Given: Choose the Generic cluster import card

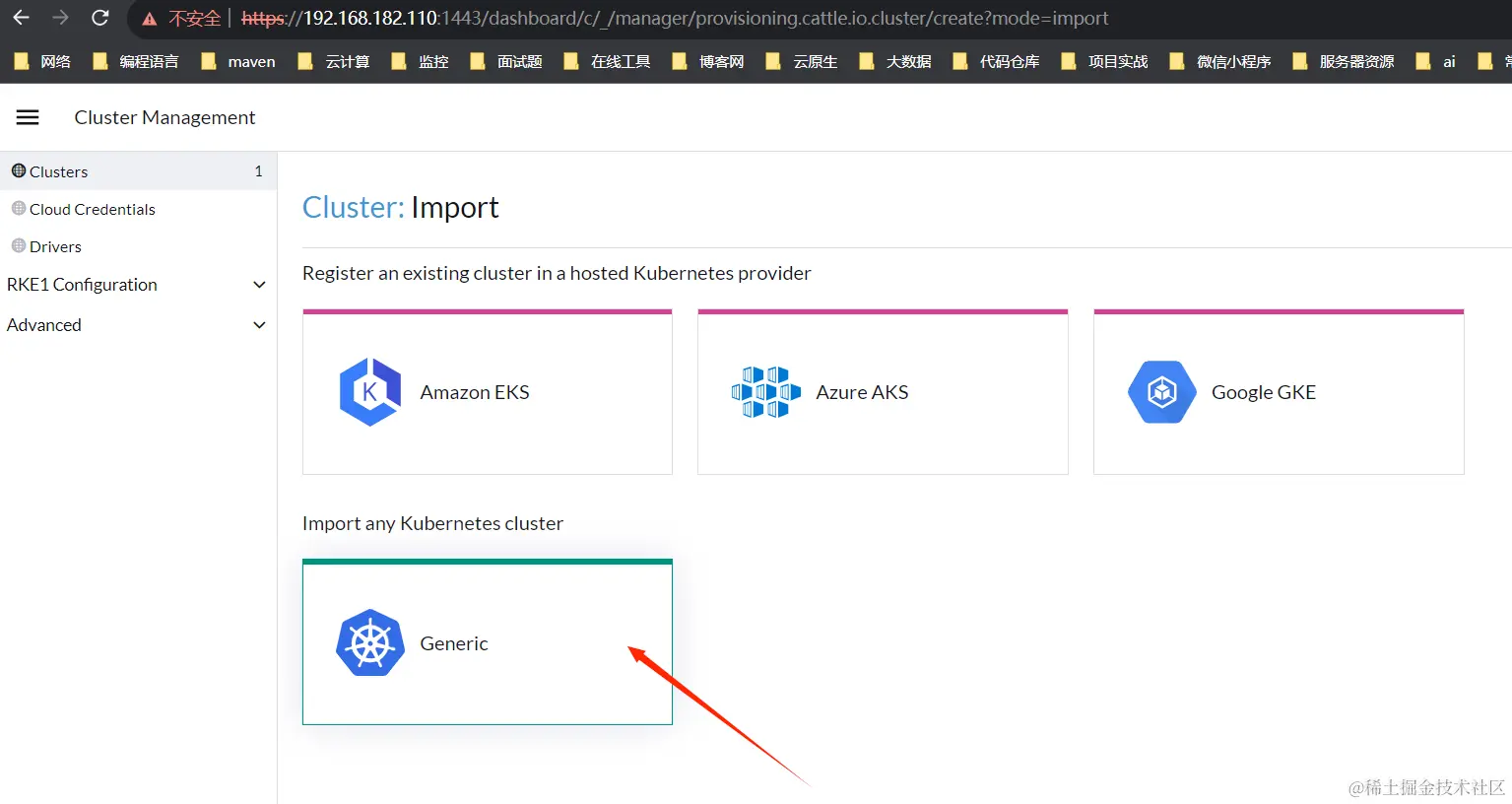Looking at the screenshot, I should (x=488, y=642).
